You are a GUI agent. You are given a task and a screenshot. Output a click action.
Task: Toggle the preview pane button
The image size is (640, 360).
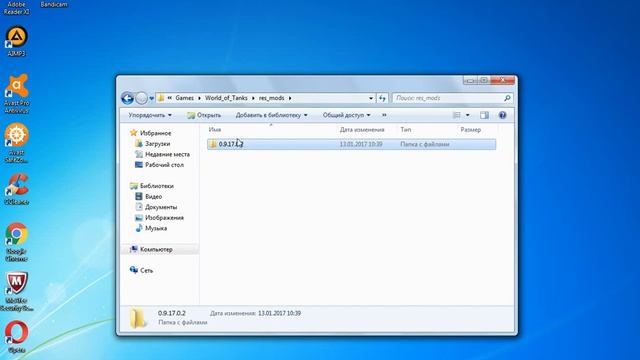484,115
